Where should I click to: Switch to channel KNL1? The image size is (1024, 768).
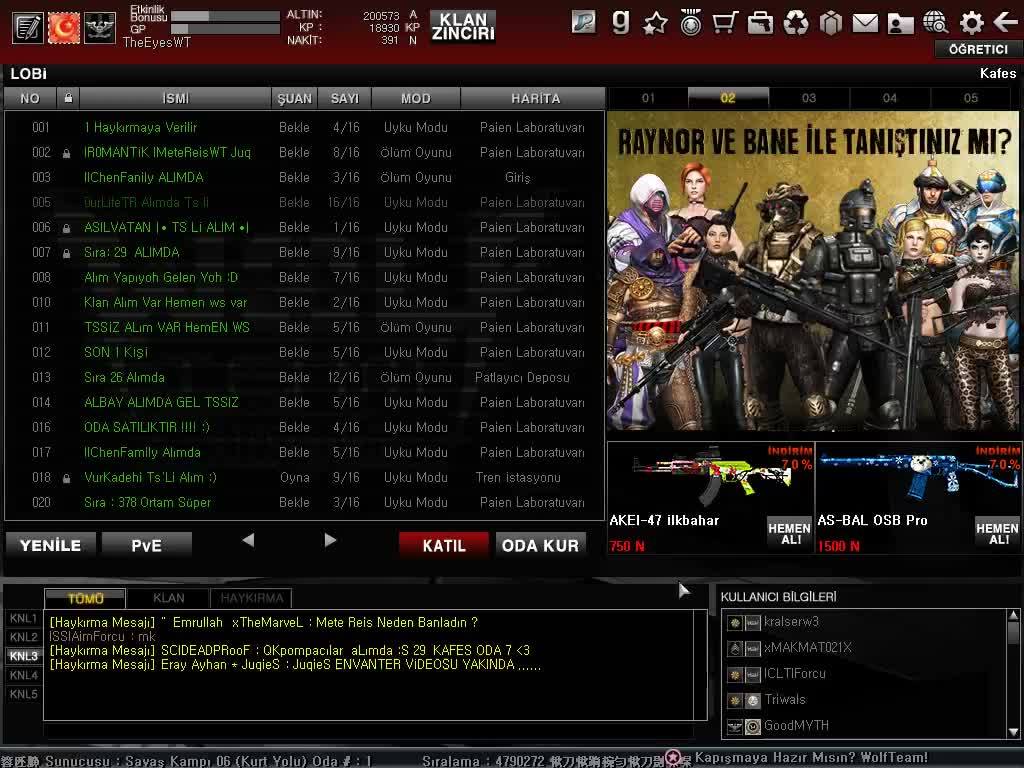(x=24, y=618)
